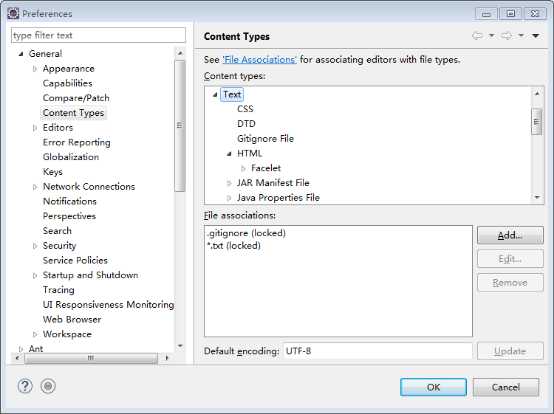Click the content types list scrollbar thumb
This screenshot has height=414, width=554.
point(537,122)
